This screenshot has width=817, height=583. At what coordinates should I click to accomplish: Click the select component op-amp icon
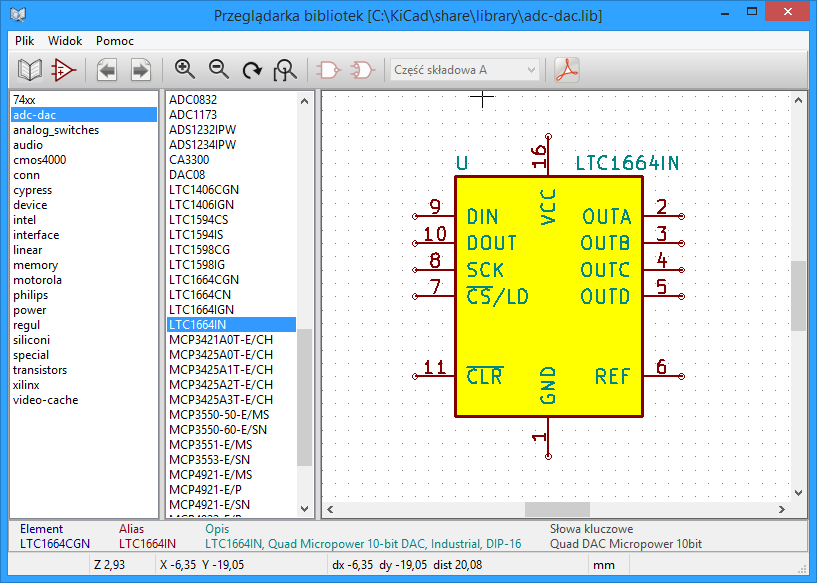coord(64,70)
